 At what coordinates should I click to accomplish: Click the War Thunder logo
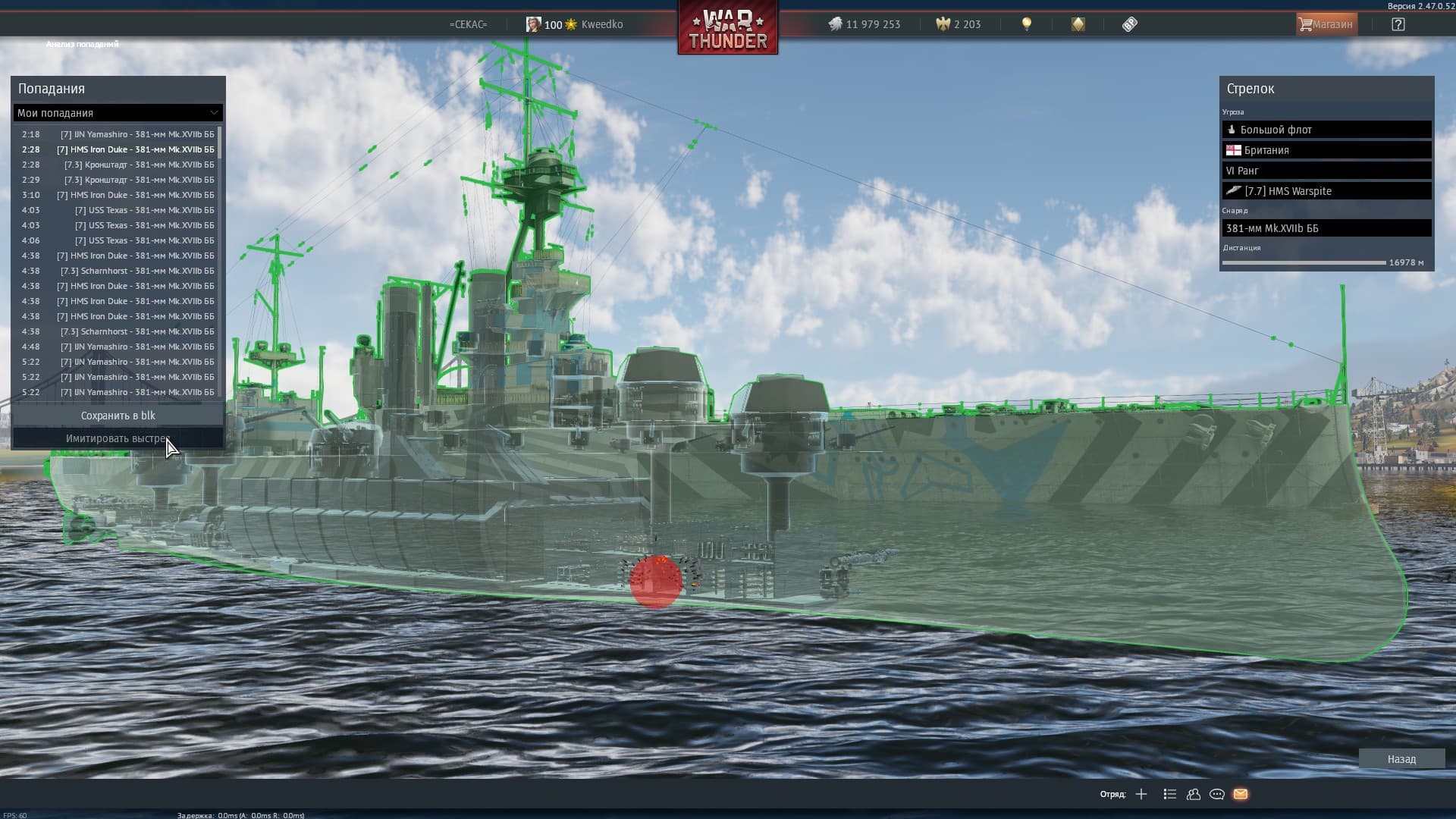(x=728, y=28)
